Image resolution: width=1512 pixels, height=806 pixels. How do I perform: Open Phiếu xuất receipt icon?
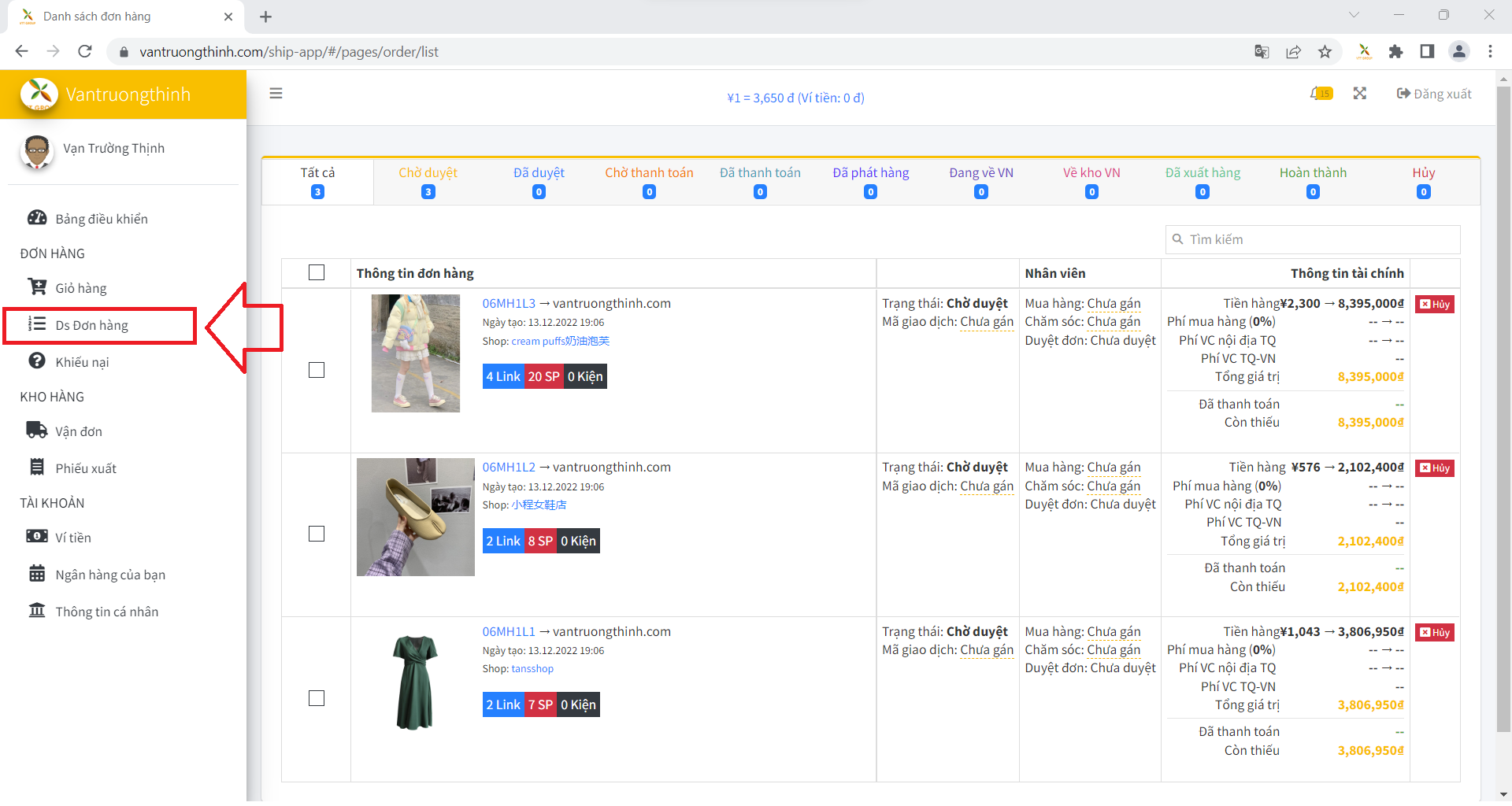click(37, 468)
